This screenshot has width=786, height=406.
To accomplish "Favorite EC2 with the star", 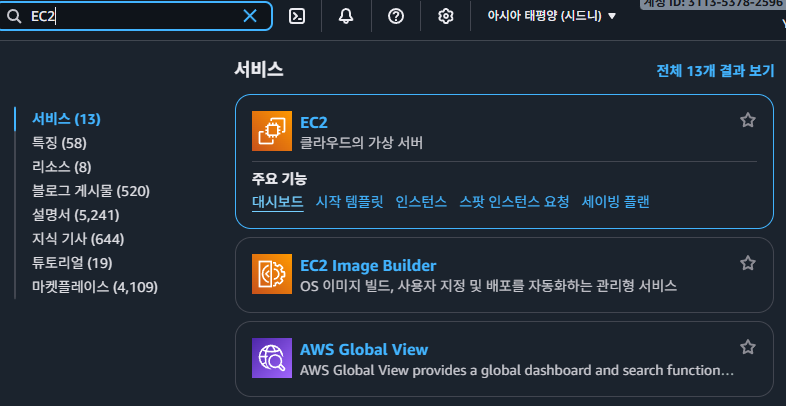I will 747,120.
